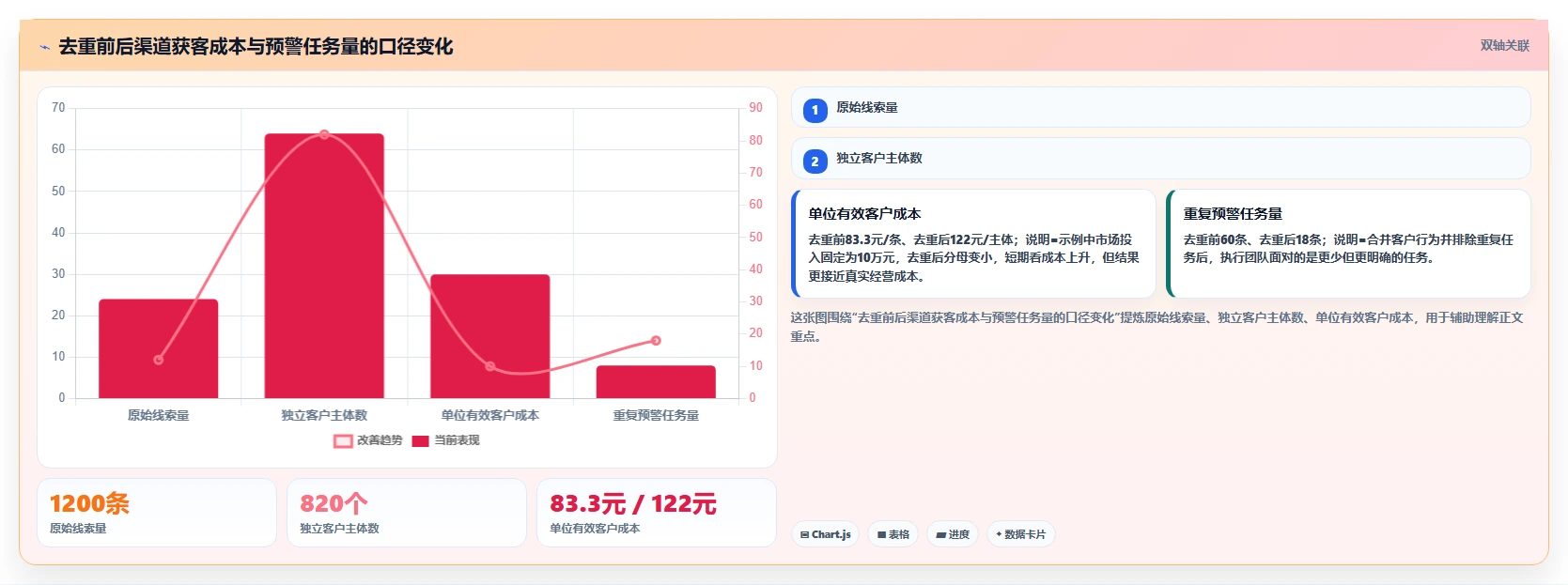The width and height of the screenshot is (1568, 585).
Task: Click the x-axis label 独立客户主体数
Action: (324, 415)
